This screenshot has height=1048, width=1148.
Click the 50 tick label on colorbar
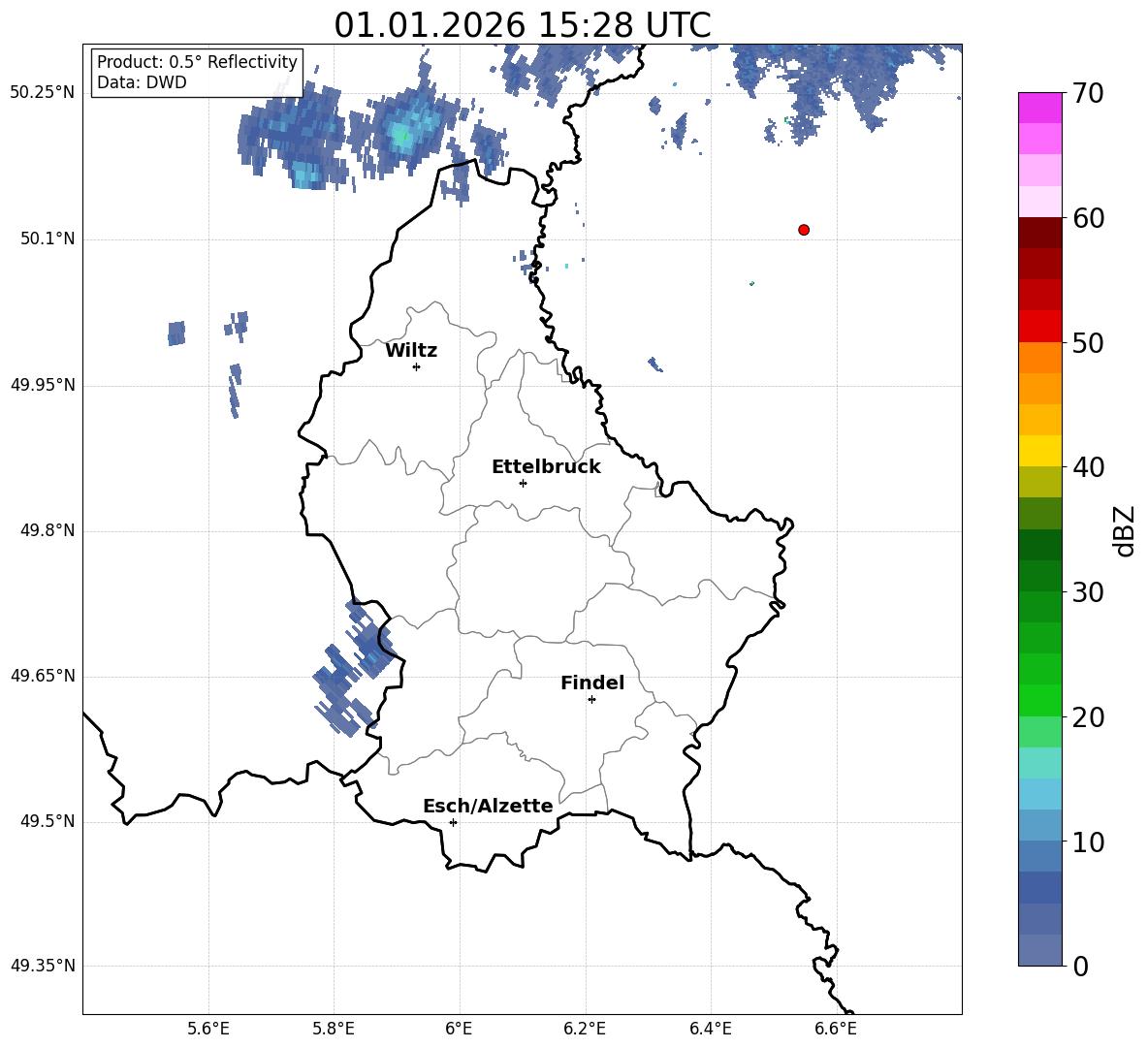[x=1087, y=343]
